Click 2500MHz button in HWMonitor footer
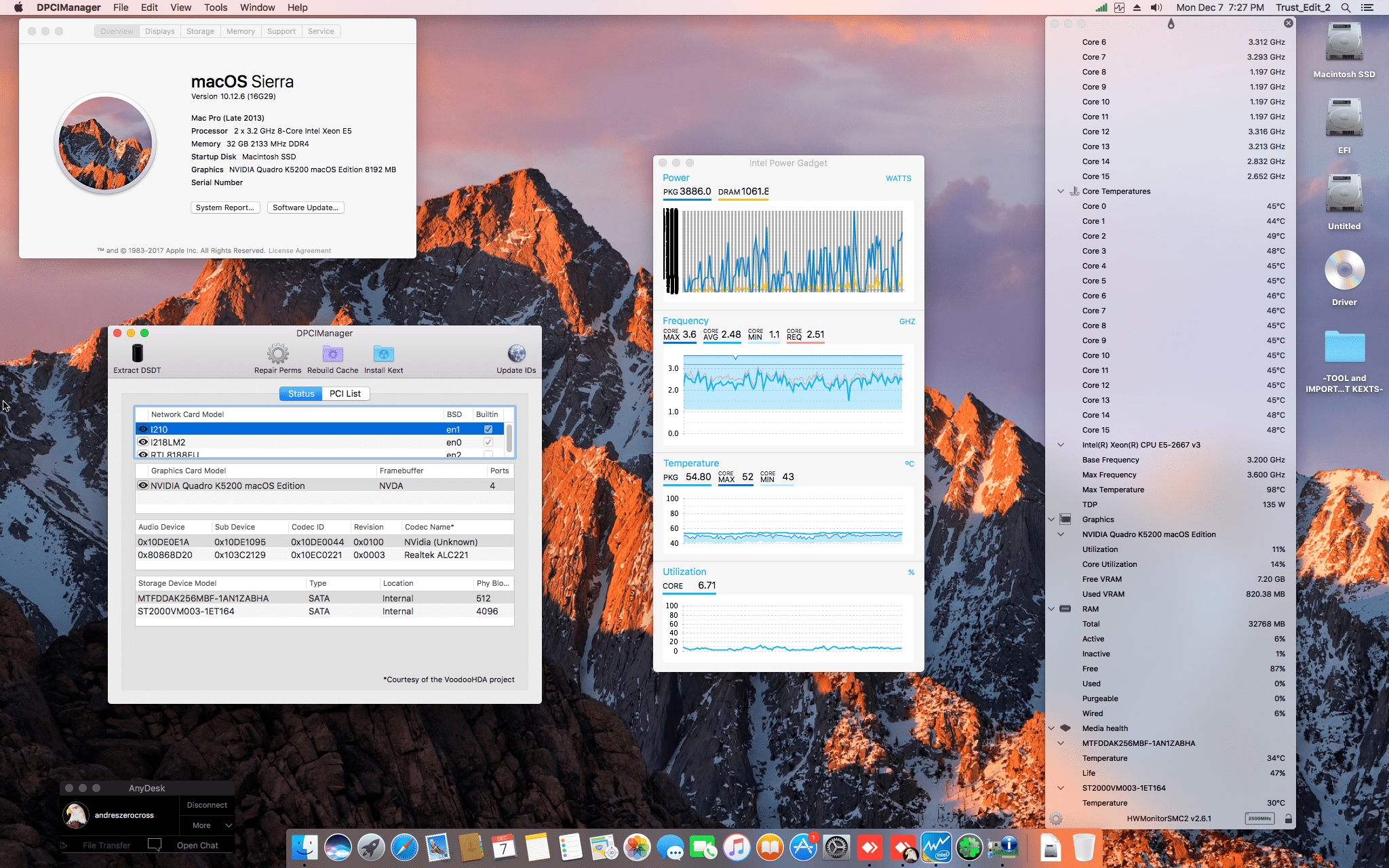The height and width of the screenshot is (868, 1389). coord(1259,818)
